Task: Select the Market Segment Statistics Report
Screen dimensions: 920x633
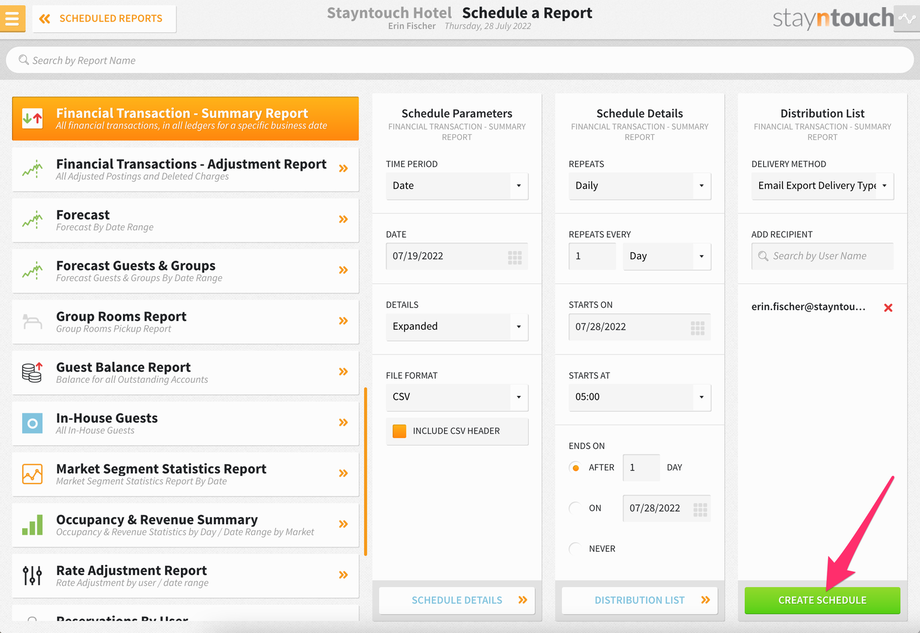Action: click(x=185, y=474)
